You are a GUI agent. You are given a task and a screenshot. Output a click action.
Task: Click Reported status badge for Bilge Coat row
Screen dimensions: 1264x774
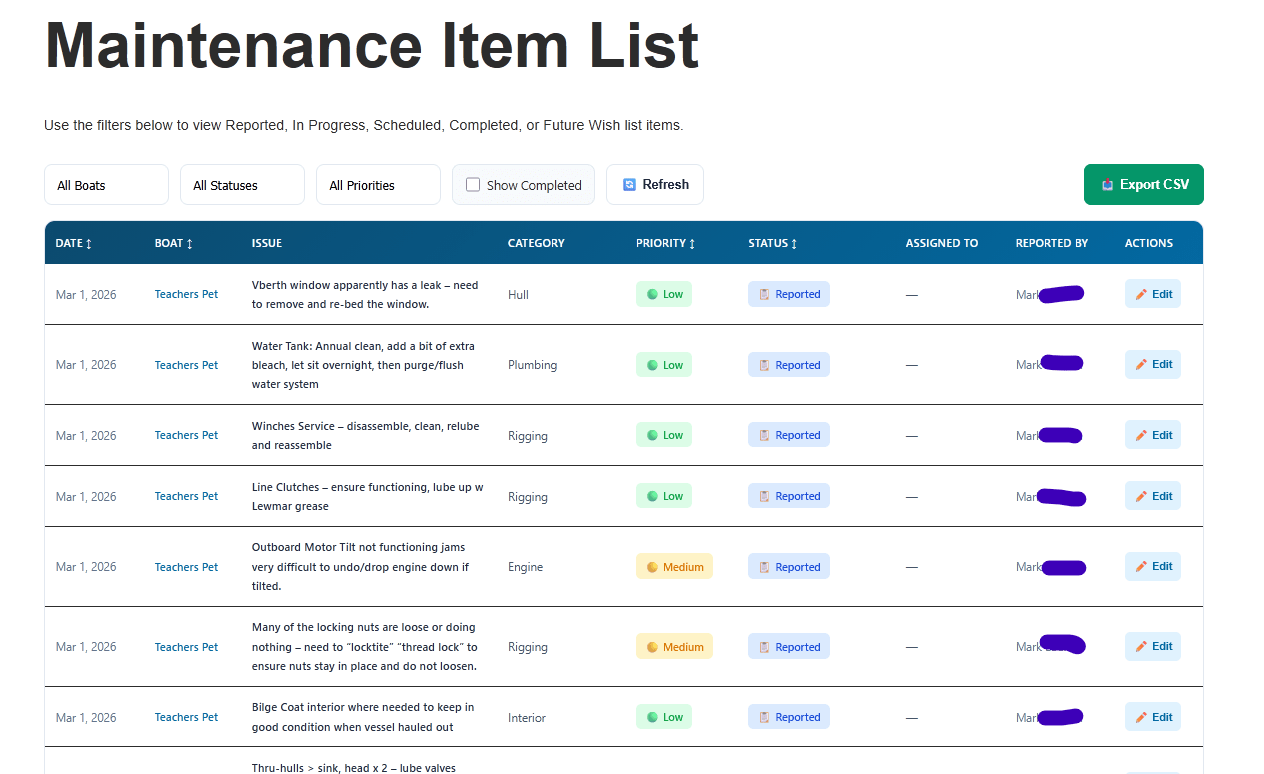pos(788,718)
